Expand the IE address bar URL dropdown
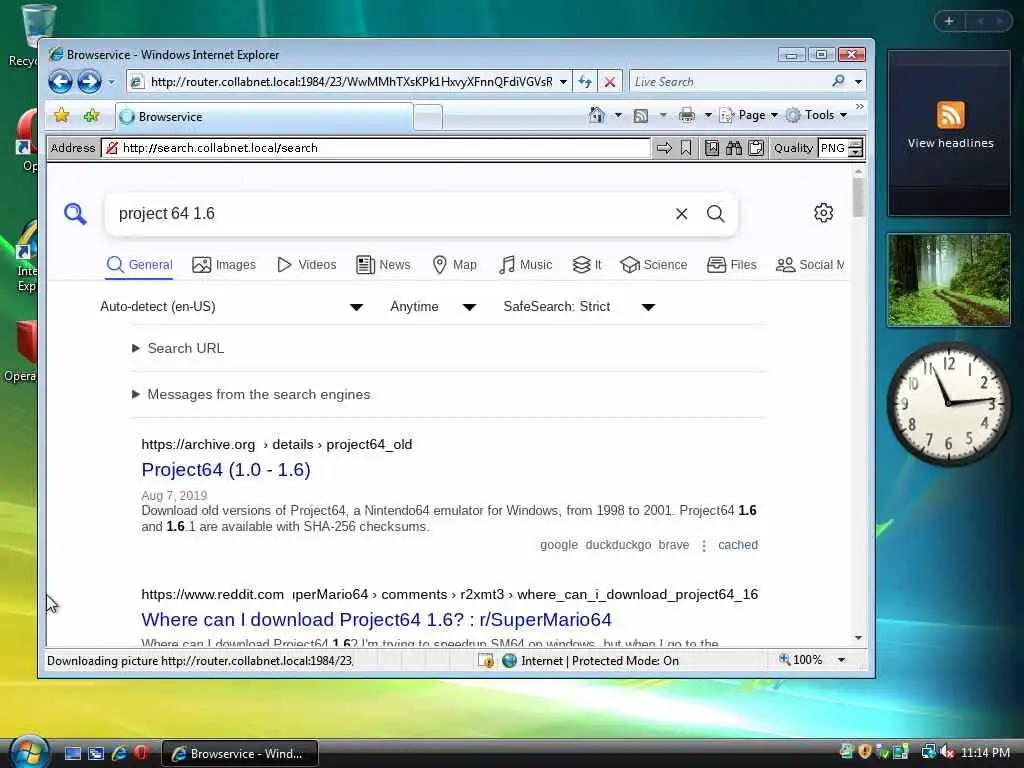This screenshot has height=768, width=1024. pyautogui.click(x=563, y=82)
